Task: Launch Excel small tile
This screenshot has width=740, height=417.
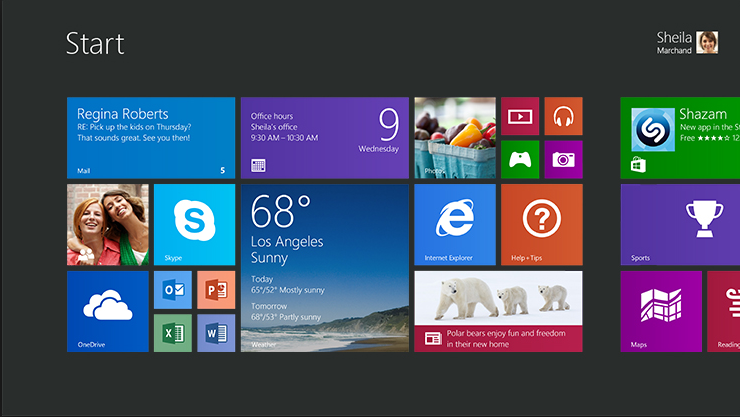Action: click(x=172, y=332)
